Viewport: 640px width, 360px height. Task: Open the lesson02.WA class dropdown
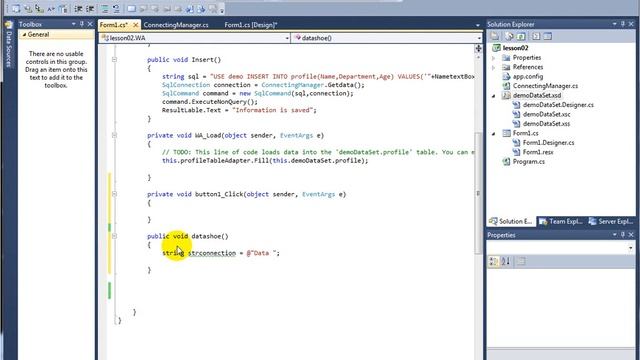287,38
